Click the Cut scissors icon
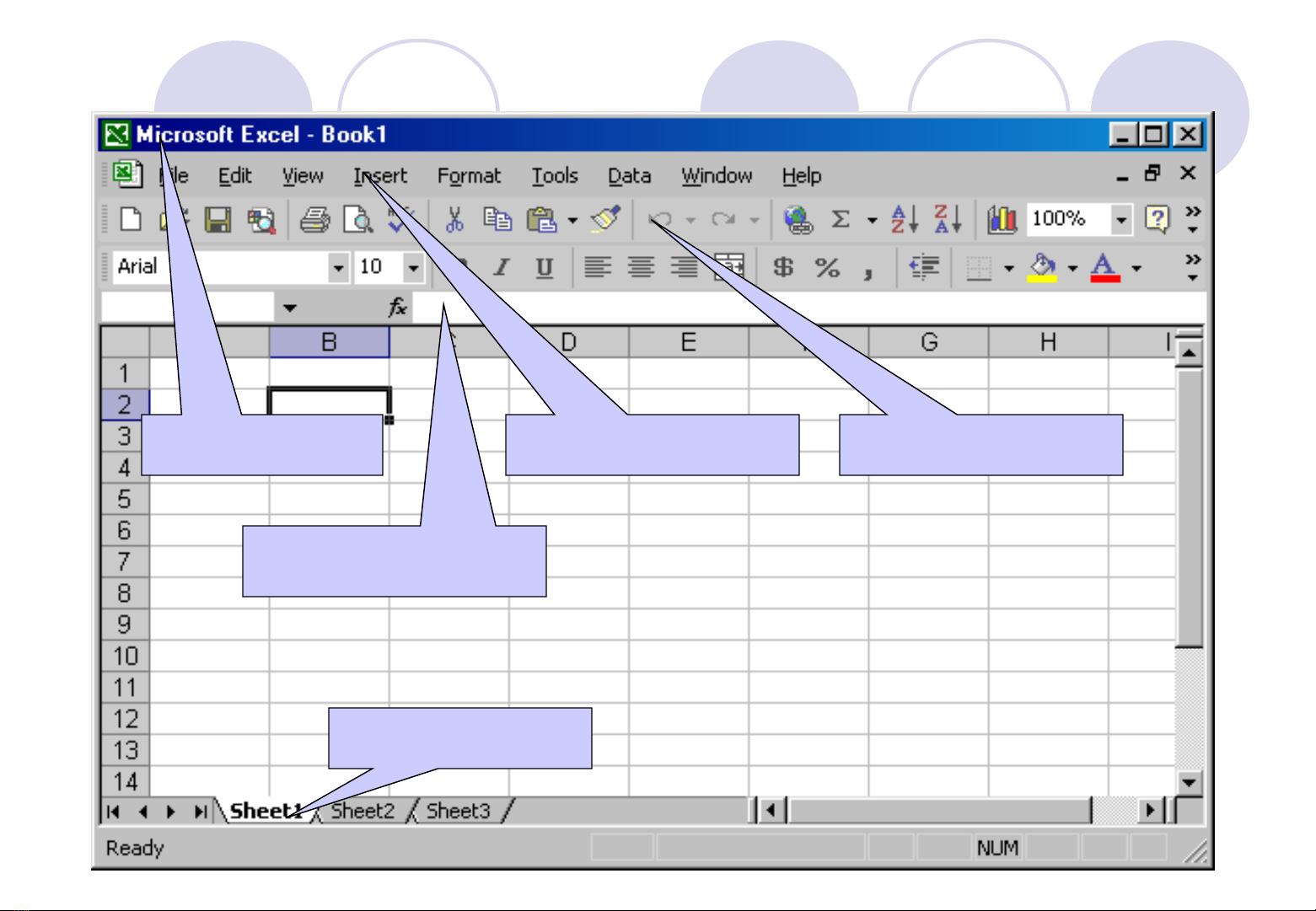Image resolution: width=1316 pixels, height=911 pixels. 454,221
